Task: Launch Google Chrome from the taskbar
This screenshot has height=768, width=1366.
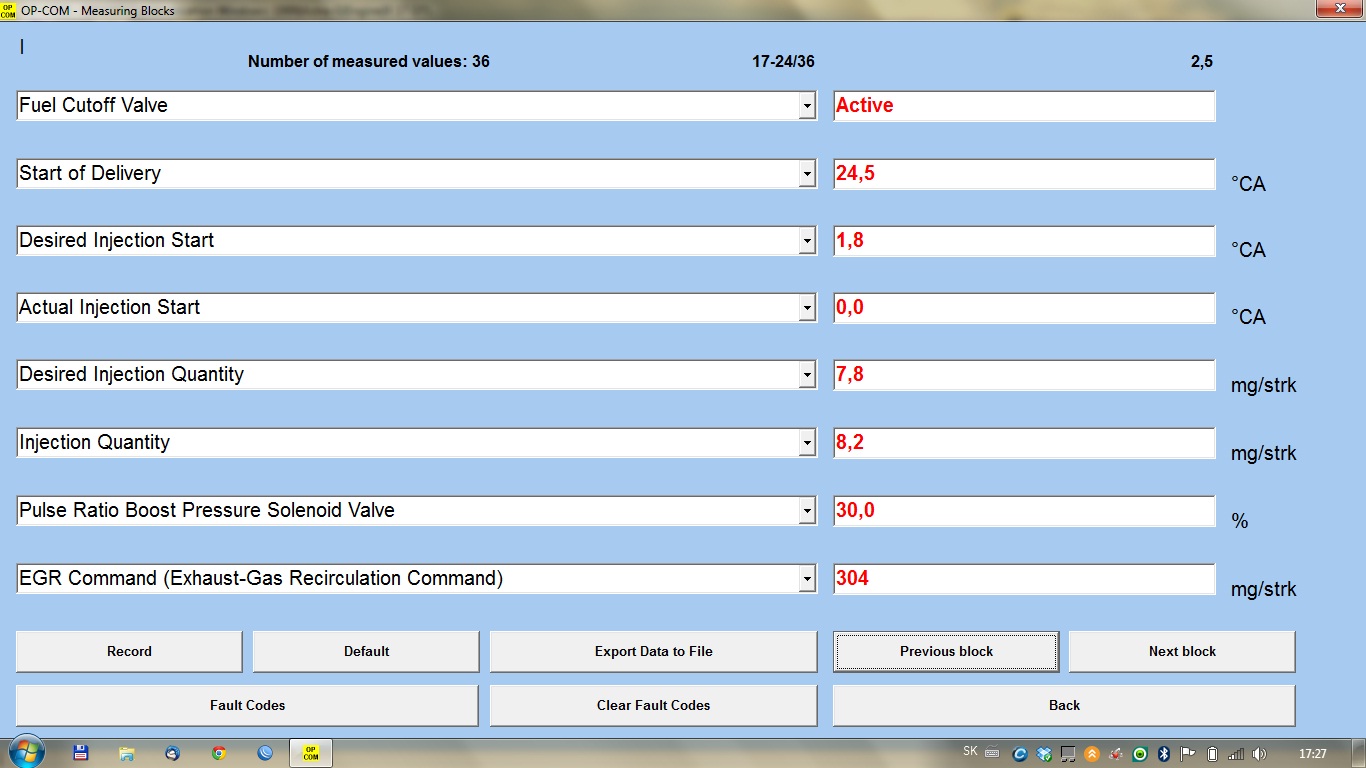Action: 219,753
